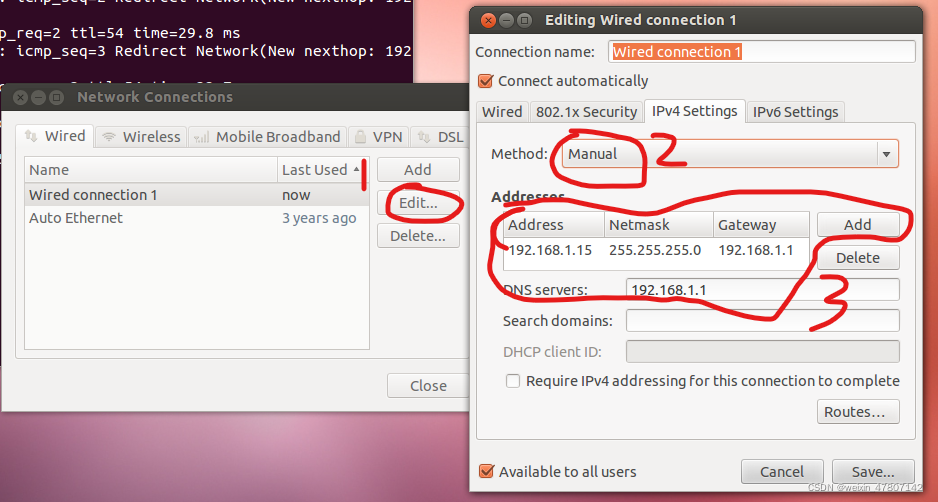Click the Address column header in Addresses table
The image size is (938, 502).
pos(555,225)
